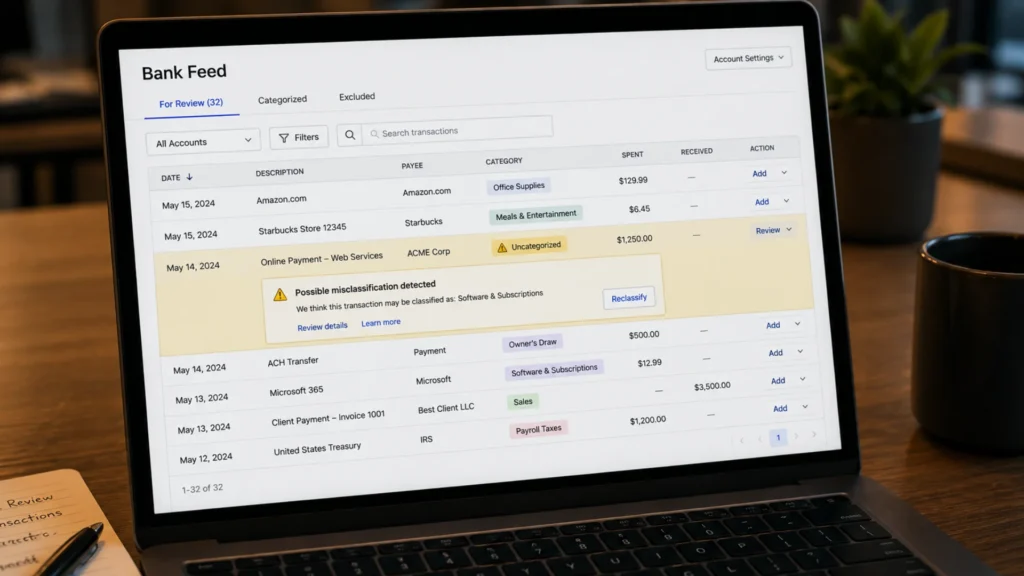This screenshot has height=576, width=1024.
Task: Go to previous page arrow in pagination
Action: (760, 439)
